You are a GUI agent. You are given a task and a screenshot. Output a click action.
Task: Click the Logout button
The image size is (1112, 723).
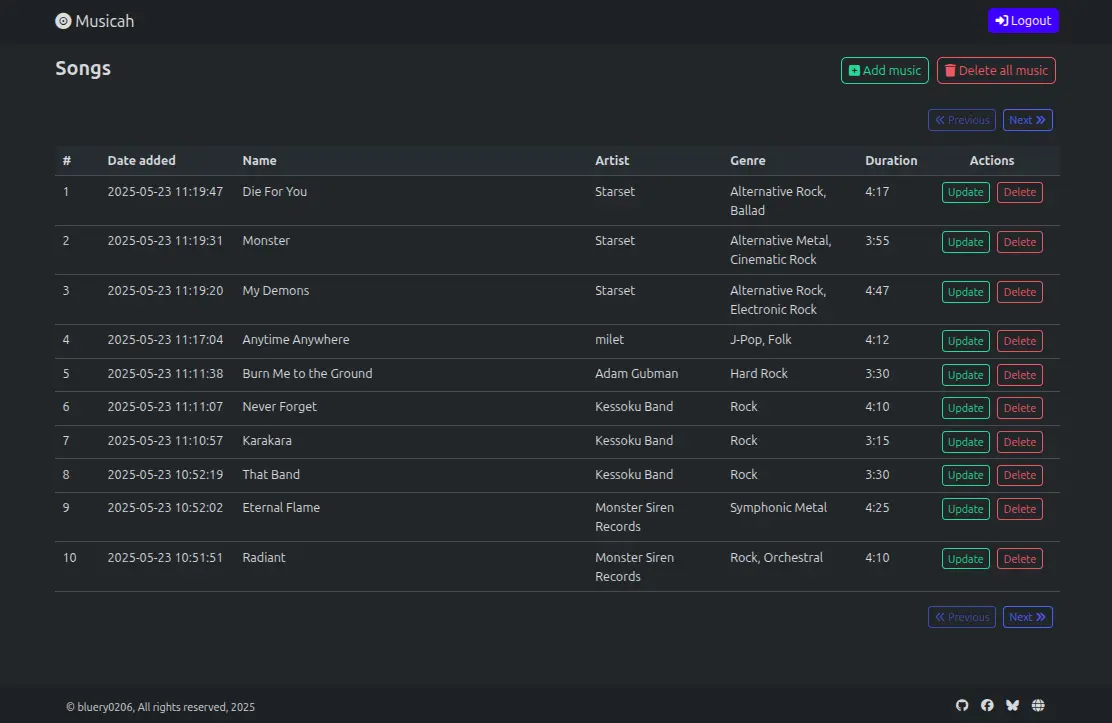click(x=1023, y=21)
